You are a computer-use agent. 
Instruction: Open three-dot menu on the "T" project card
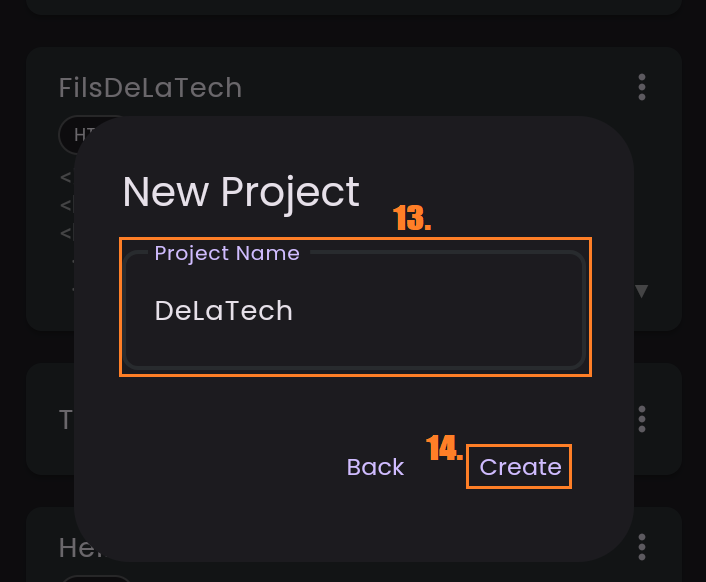tap(642, 418)
